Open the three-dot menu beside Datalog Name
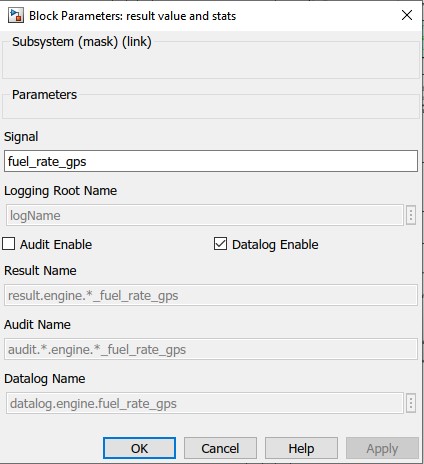The width and height of the screenshot is (424, 464). point(411,403)
